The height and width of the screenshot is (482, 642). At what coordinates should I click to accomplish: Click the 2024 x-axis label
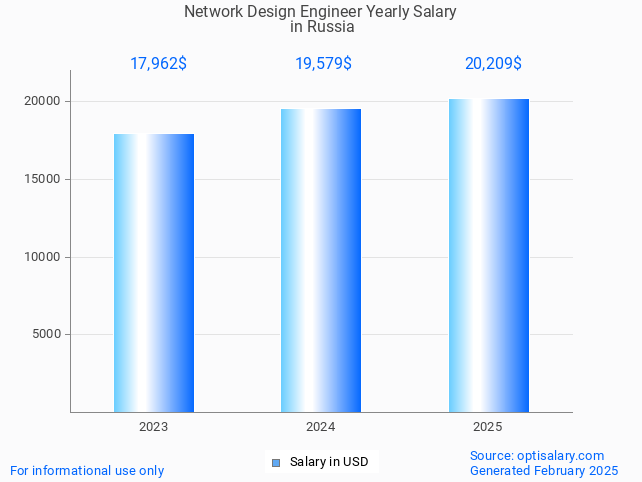[321, 427]
